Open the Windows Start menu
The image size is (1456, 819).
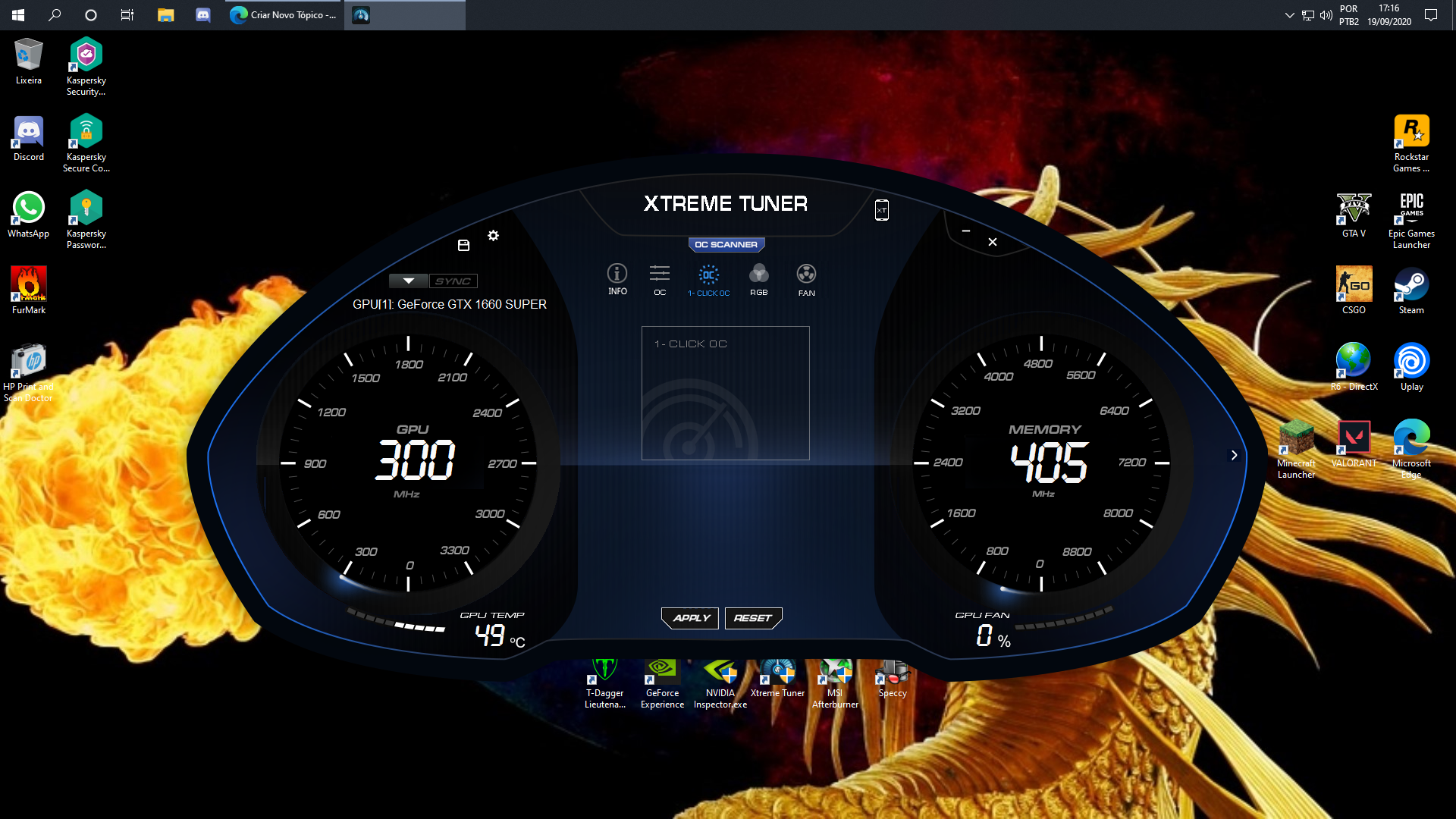click(18, 15)
